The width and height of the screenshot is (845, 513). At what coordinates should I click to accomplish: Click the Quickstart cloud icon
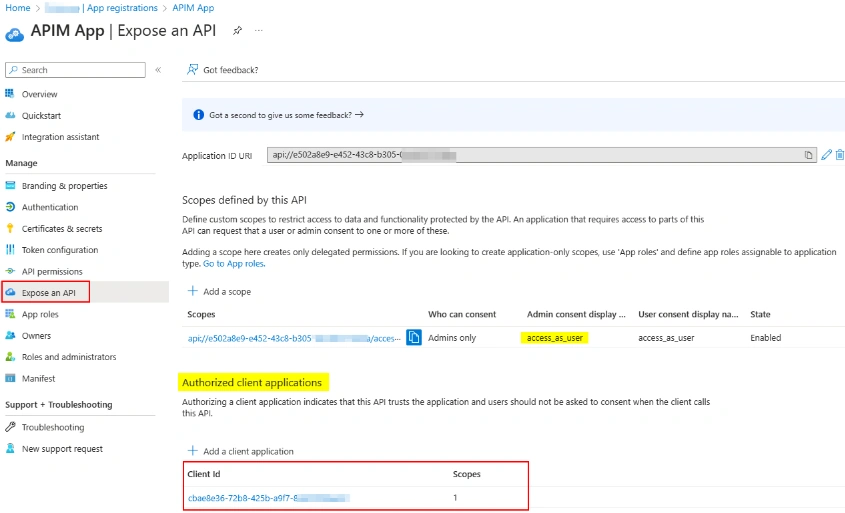tap(10, 115)
